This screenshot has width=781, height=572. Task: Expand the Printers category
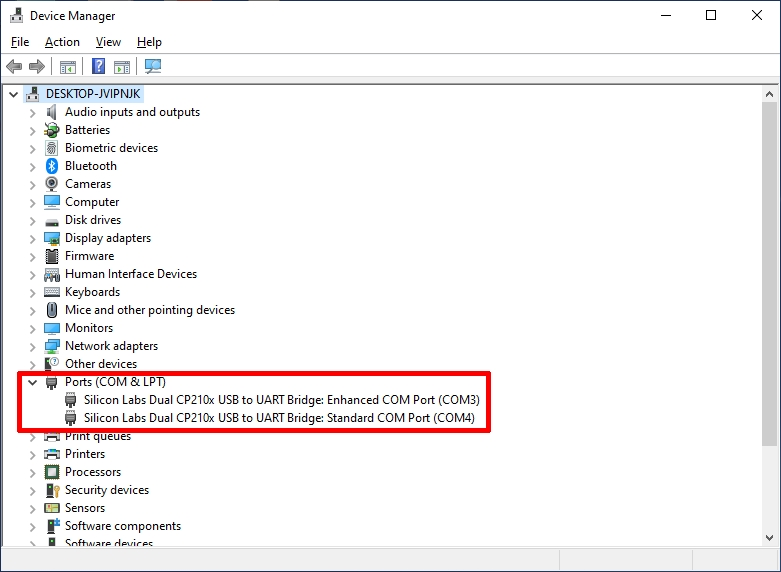click(x=32, y=454)
